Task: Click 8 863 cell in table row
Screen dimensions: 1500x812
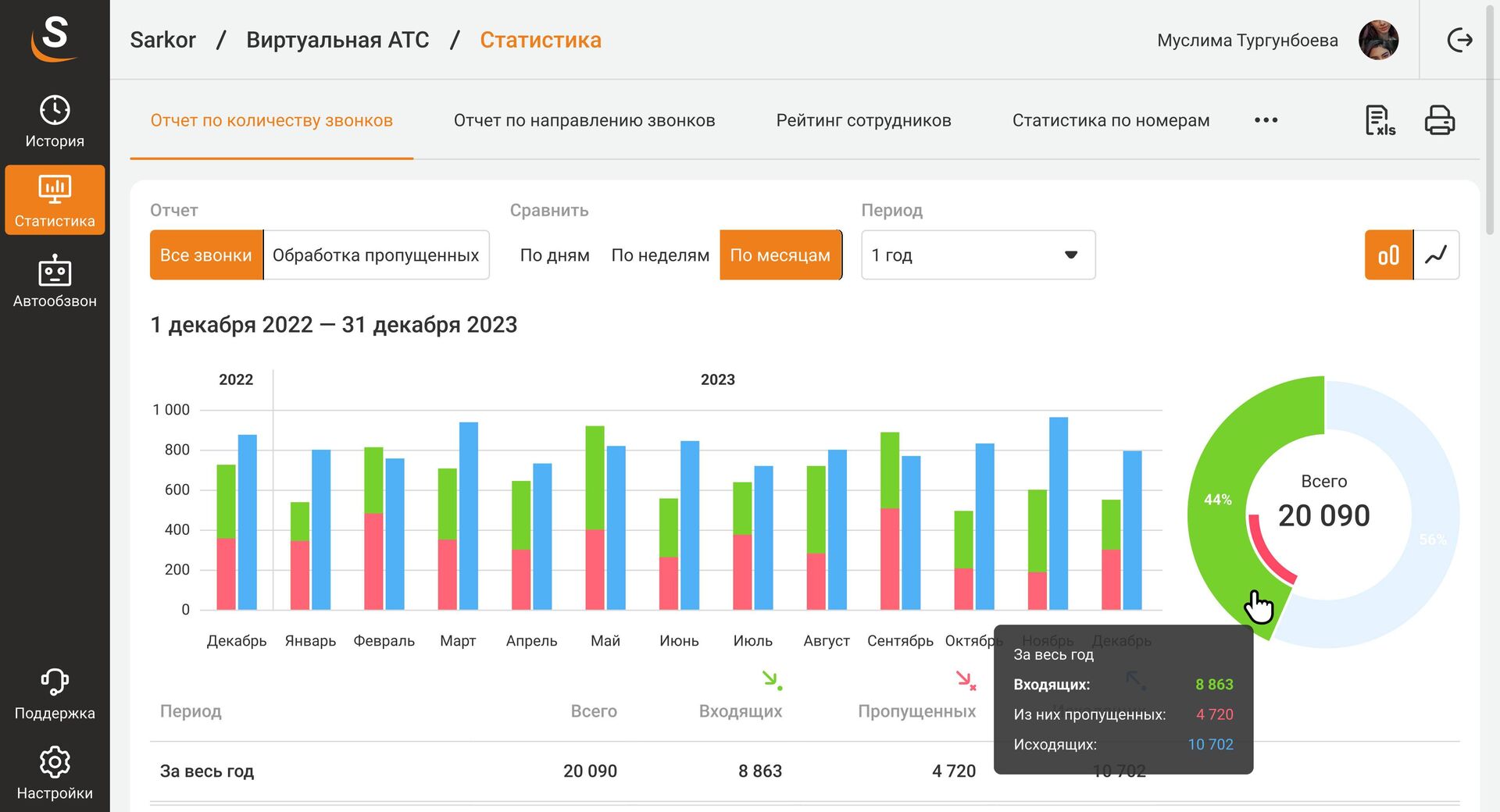Action: (760, 771)
